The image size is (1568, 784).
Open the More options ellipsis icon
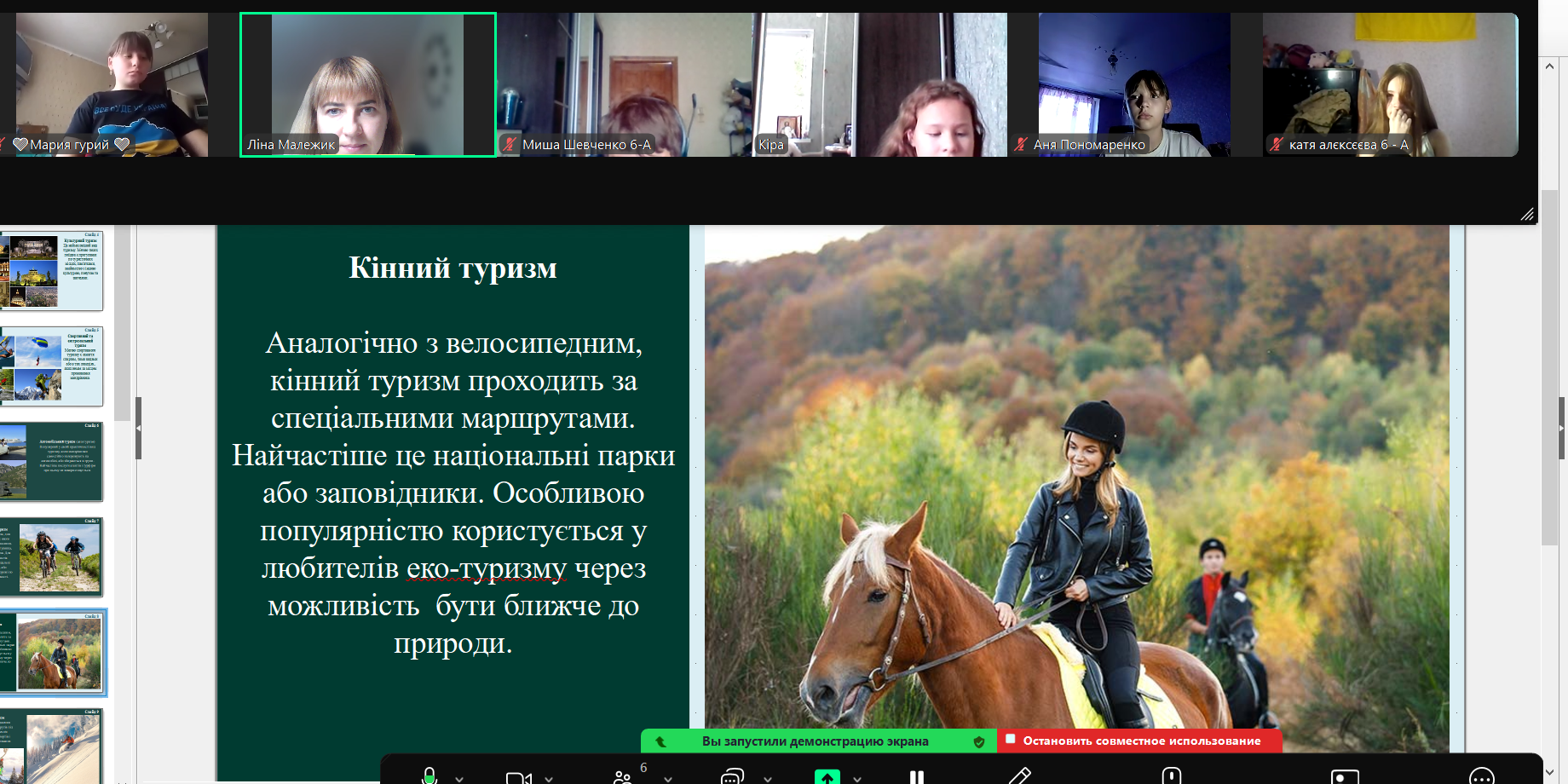coord(1482,777)
